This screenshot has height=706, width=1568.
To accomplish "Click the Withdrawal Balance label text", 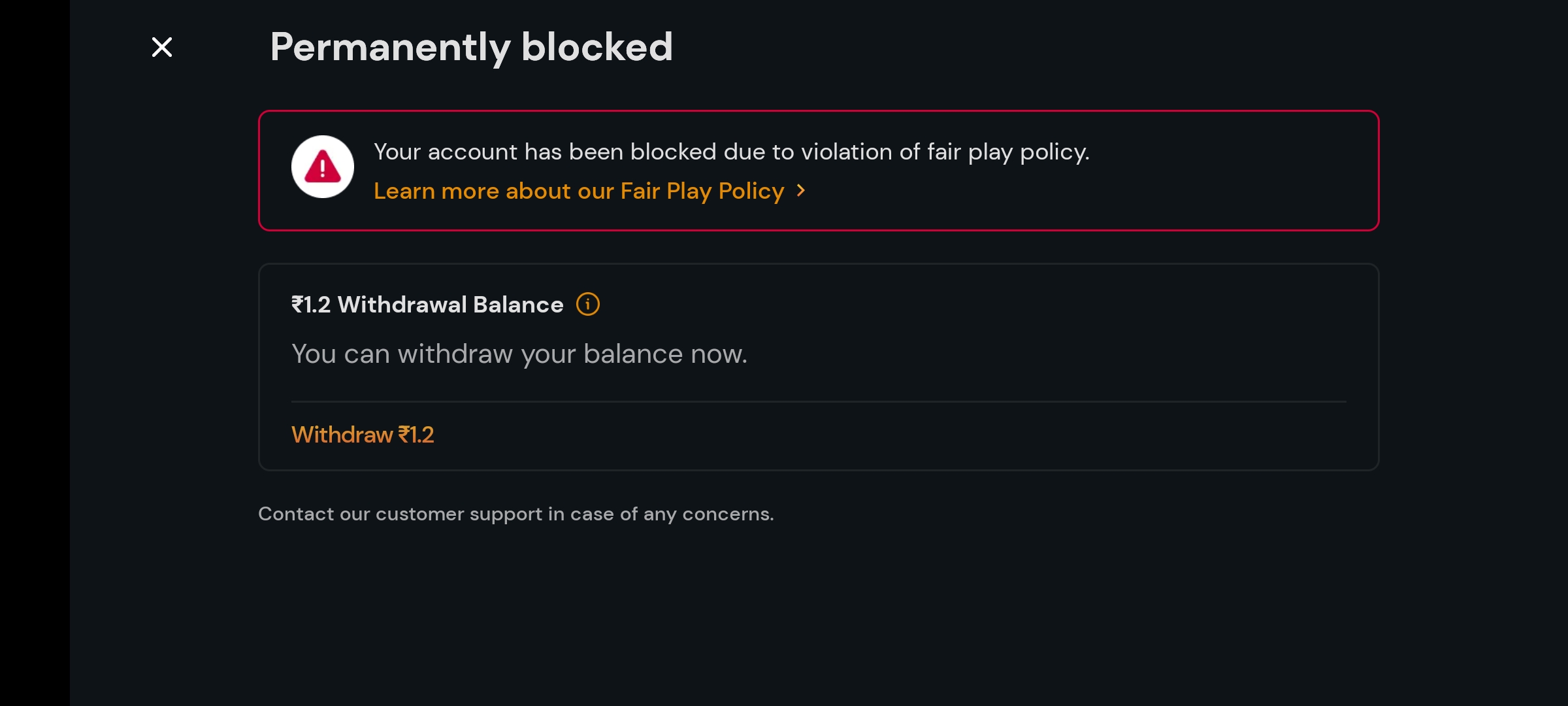I will [450, 305].
